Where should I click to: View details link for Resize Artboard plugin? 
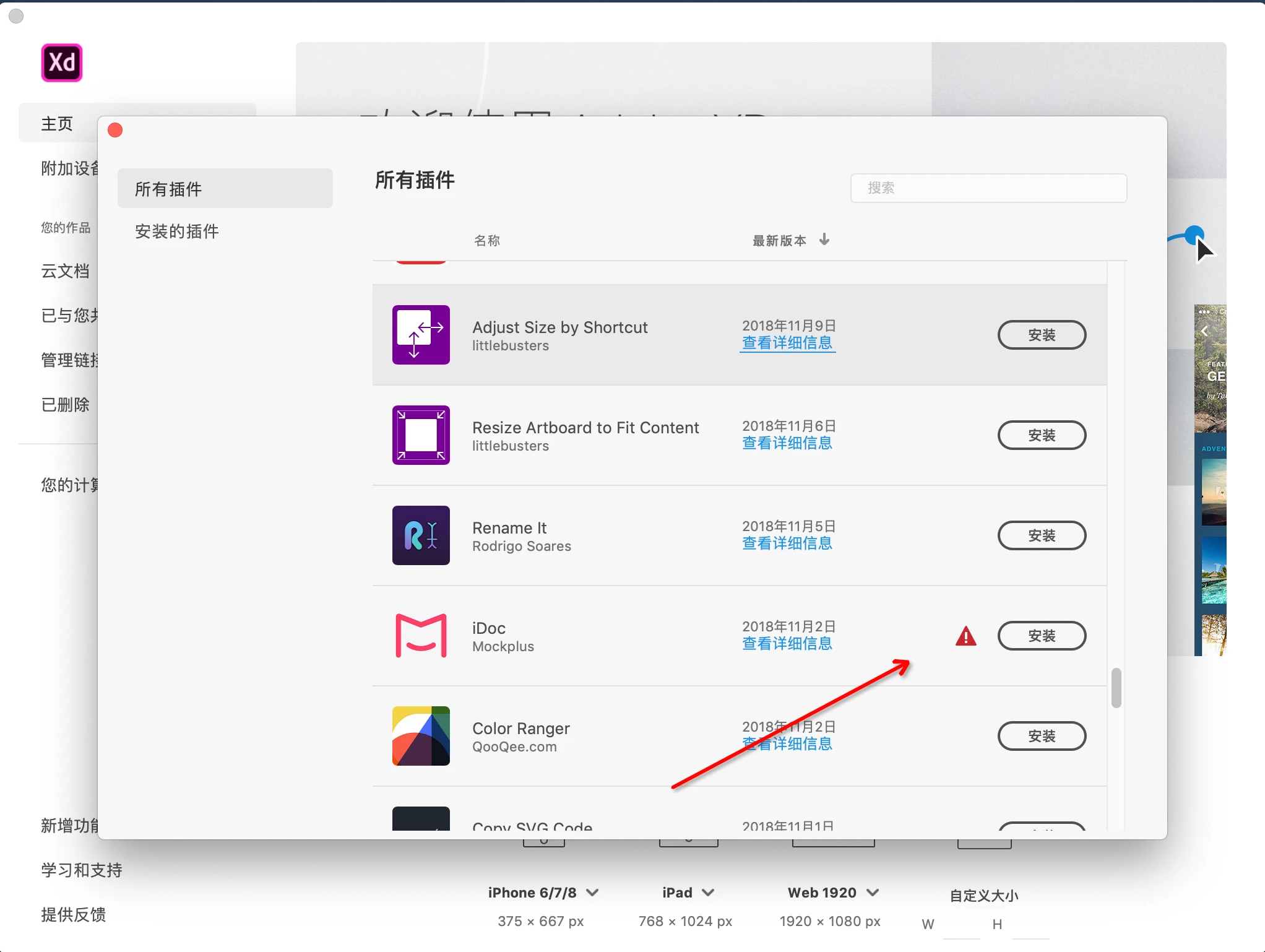(787, 443)
